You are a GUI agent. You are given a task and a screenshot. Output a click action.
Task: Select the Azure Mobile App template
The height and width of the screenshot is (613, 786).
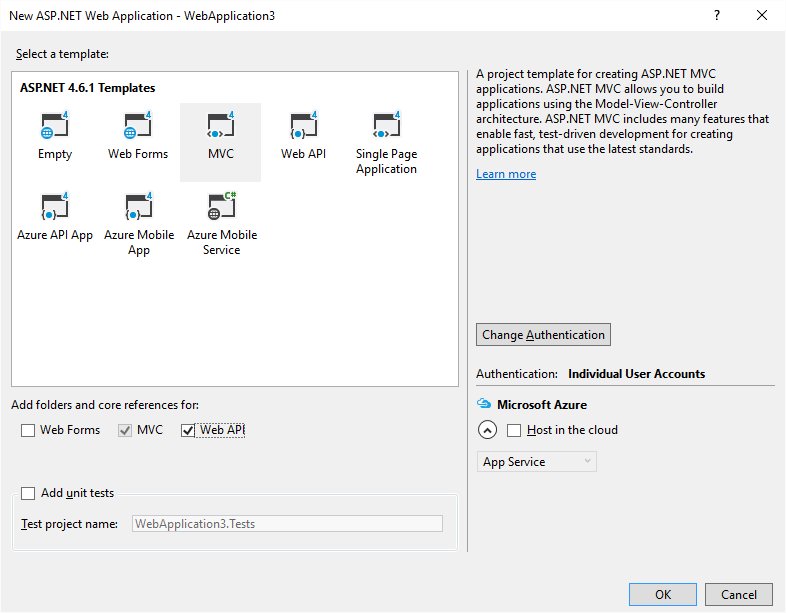[139, 223]
